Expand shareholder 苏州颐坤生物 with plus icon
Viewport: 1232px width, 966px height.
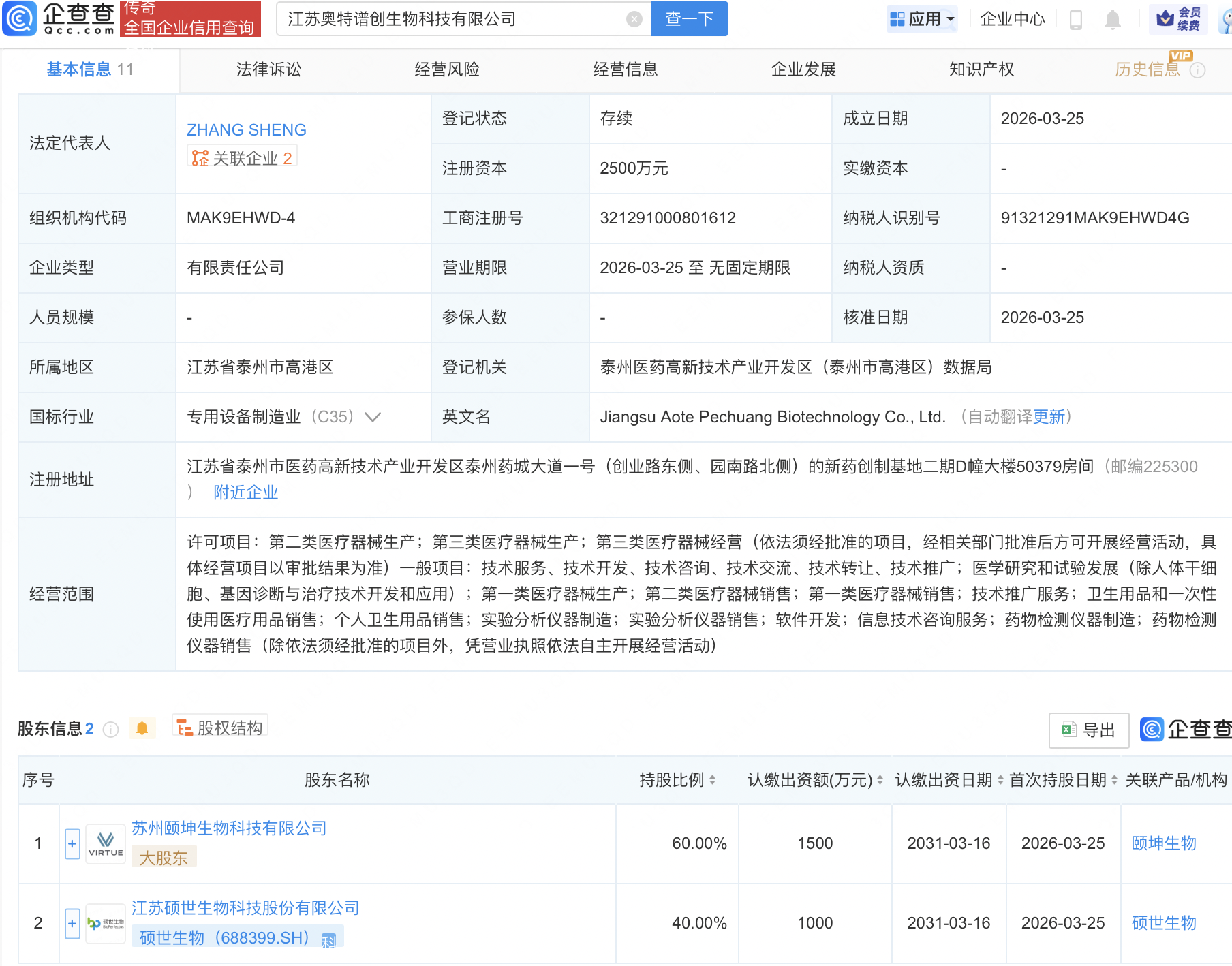click(x=72, y=843)
